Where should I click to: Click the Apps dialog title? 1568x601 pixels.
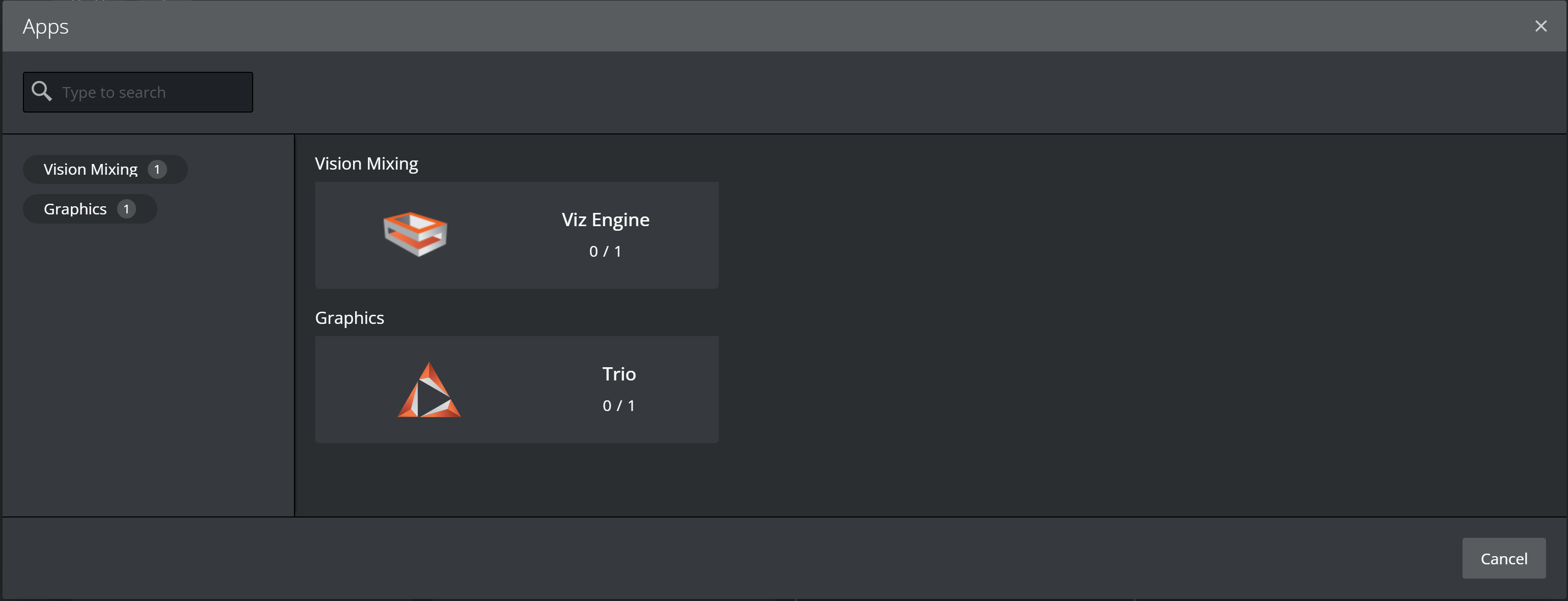pos(46,27)
